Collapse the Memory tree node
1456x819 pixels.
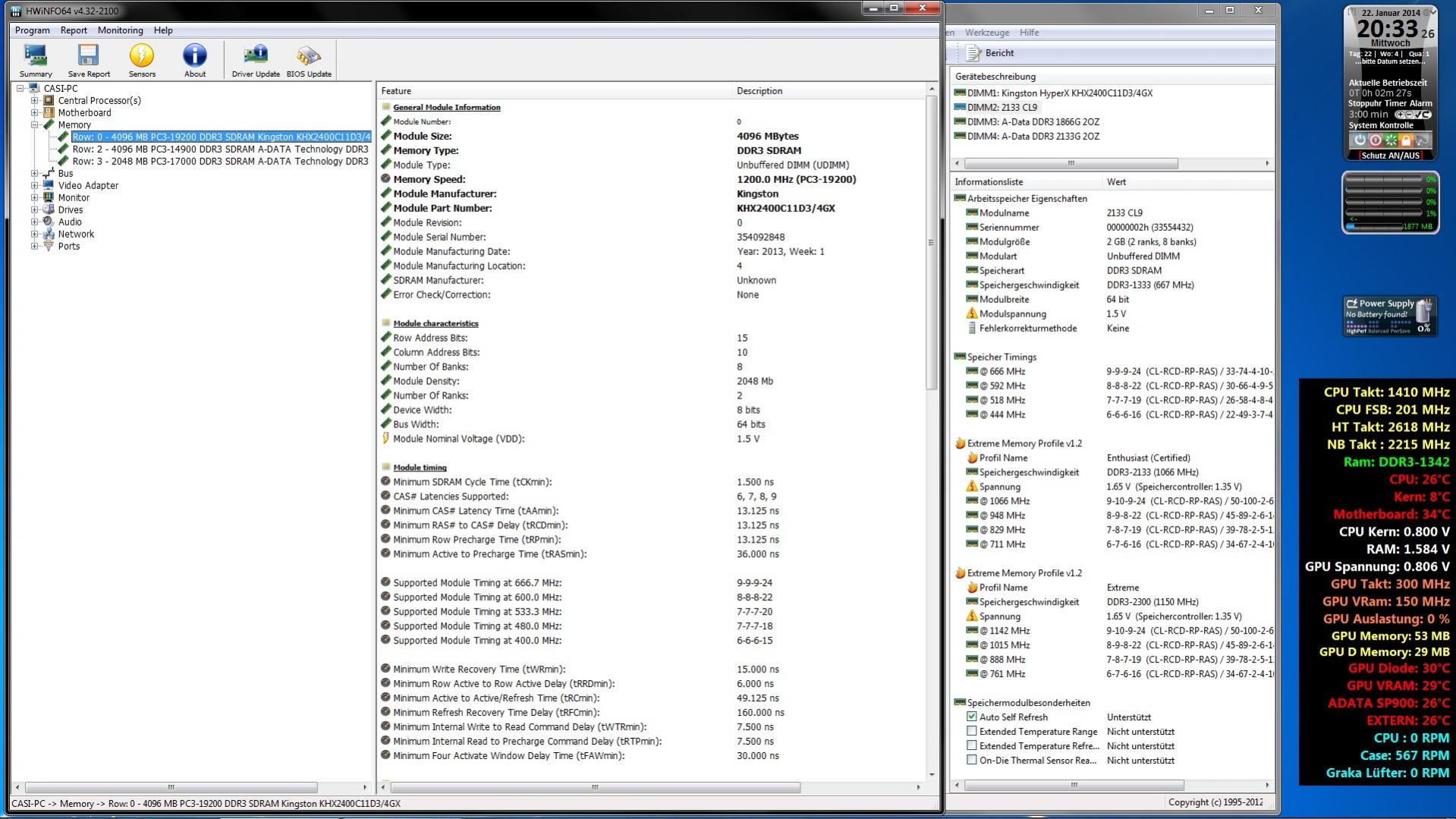34,124
